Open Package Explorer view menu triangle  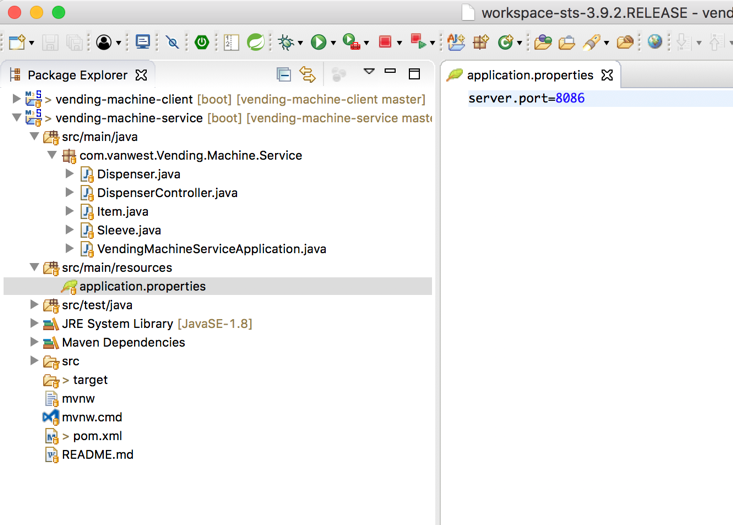(369, 73)
